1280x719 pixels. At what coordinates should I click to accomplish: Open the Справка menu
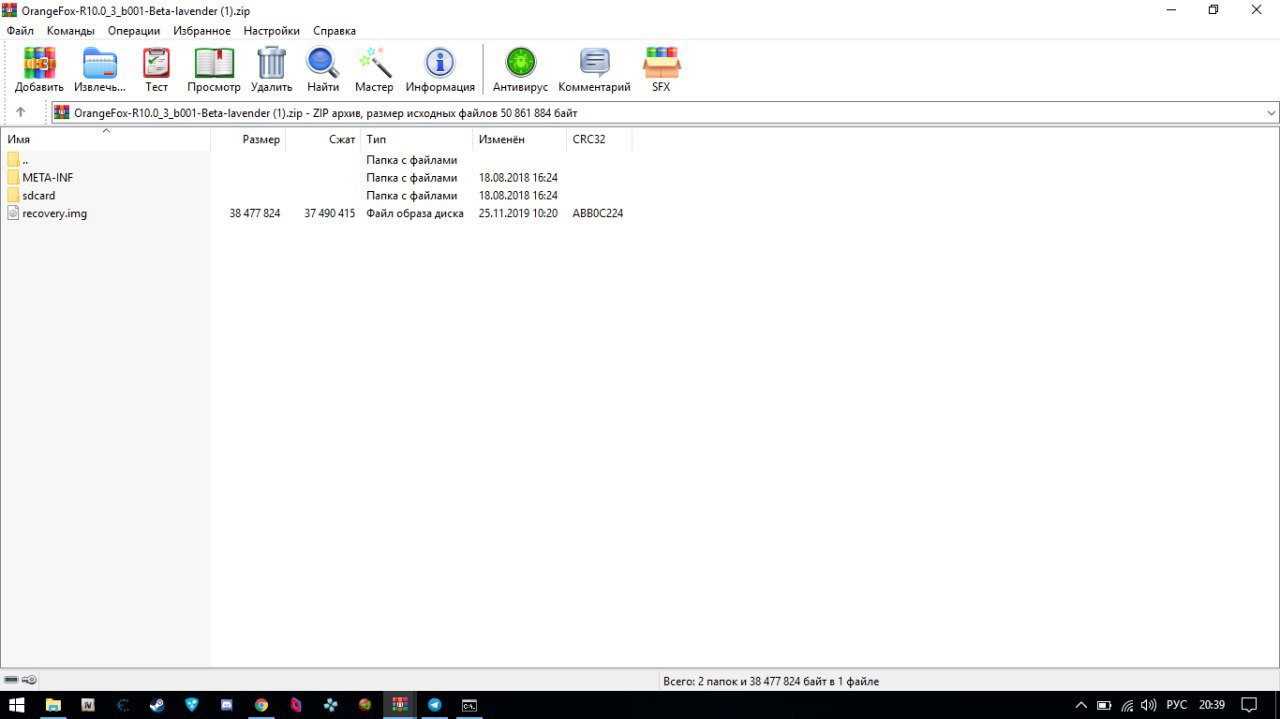click(x=334, y=31)
